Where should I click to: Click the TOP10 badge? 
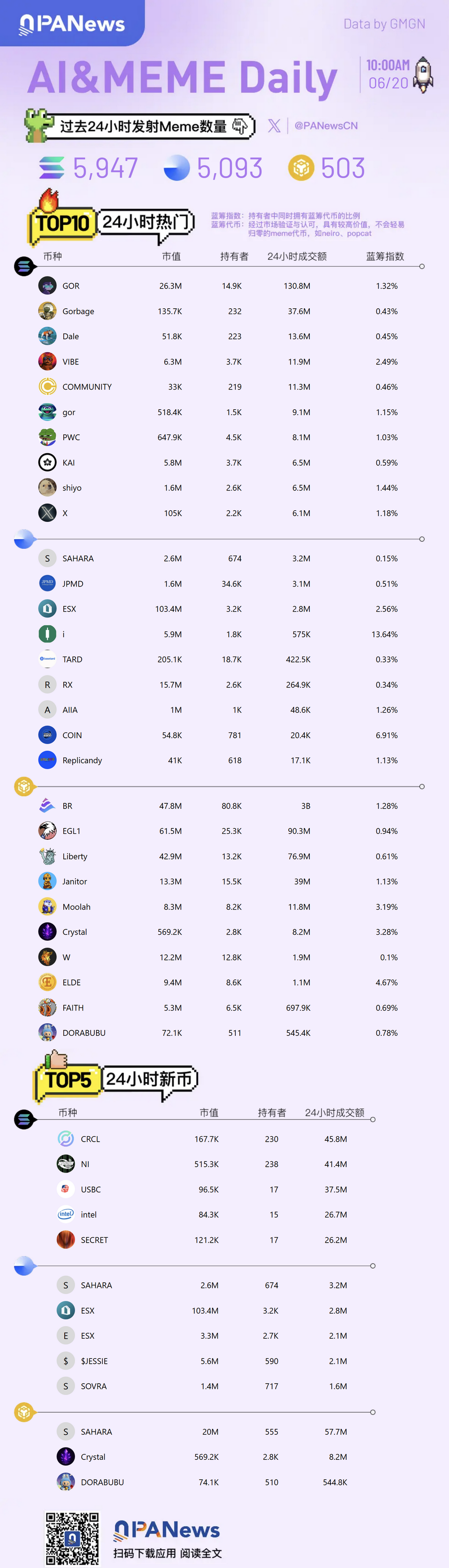point(62,223)
